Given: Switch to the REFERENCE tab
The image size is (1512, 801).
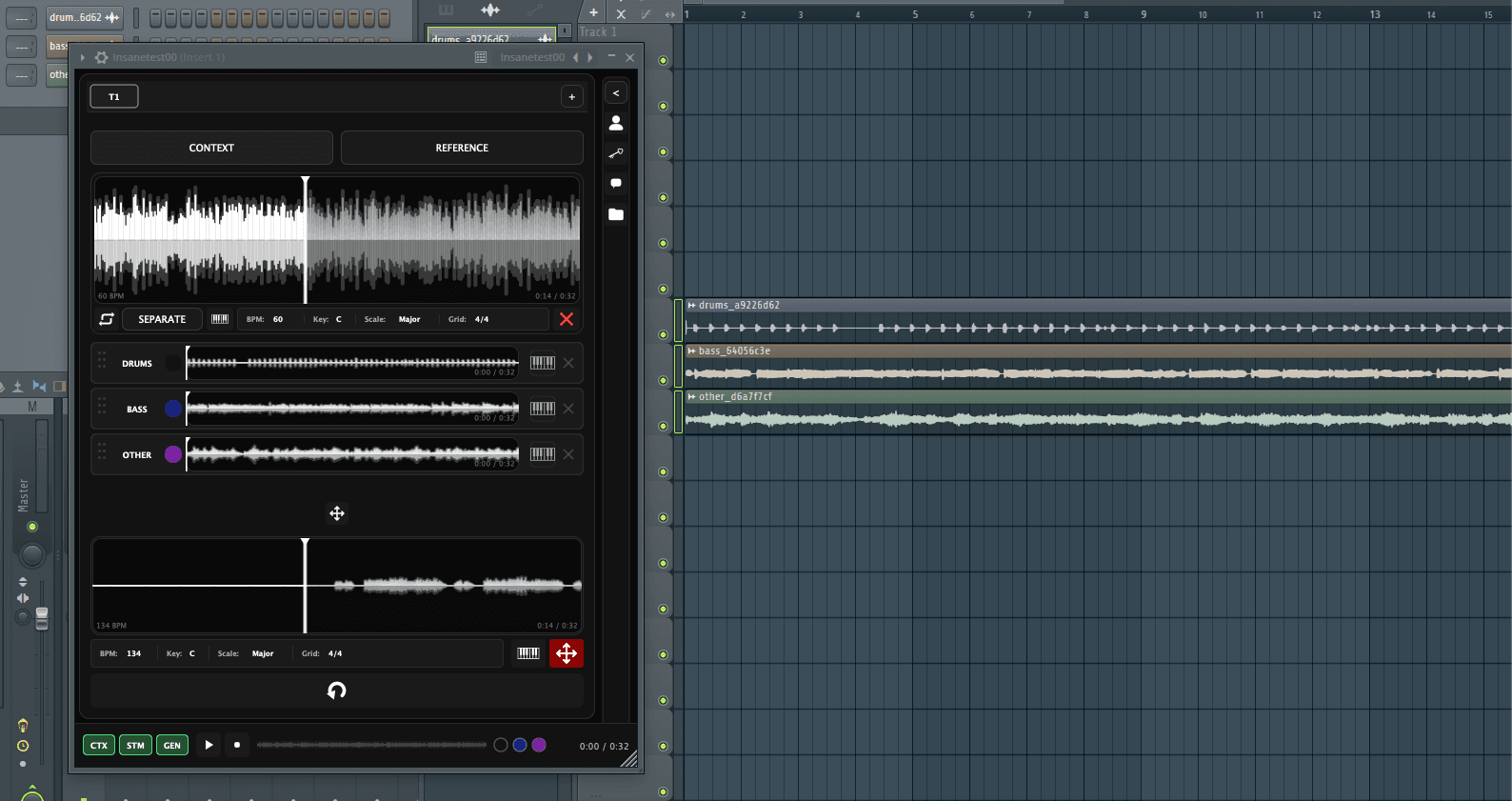Looking at the screenshot, I should pos(462,148).
